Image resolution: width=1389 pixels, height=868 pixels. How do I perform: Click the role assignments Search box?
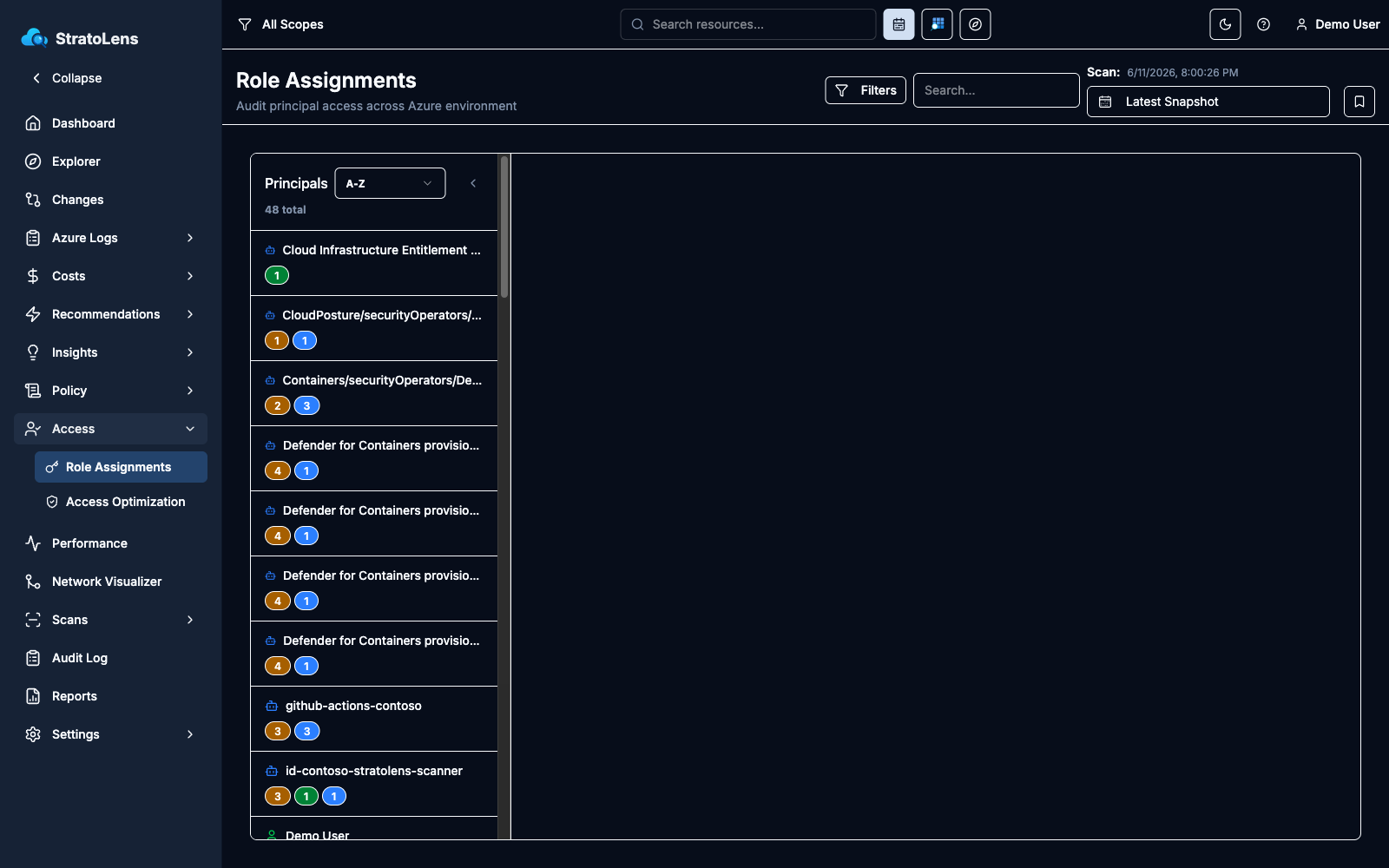(996, 90)
